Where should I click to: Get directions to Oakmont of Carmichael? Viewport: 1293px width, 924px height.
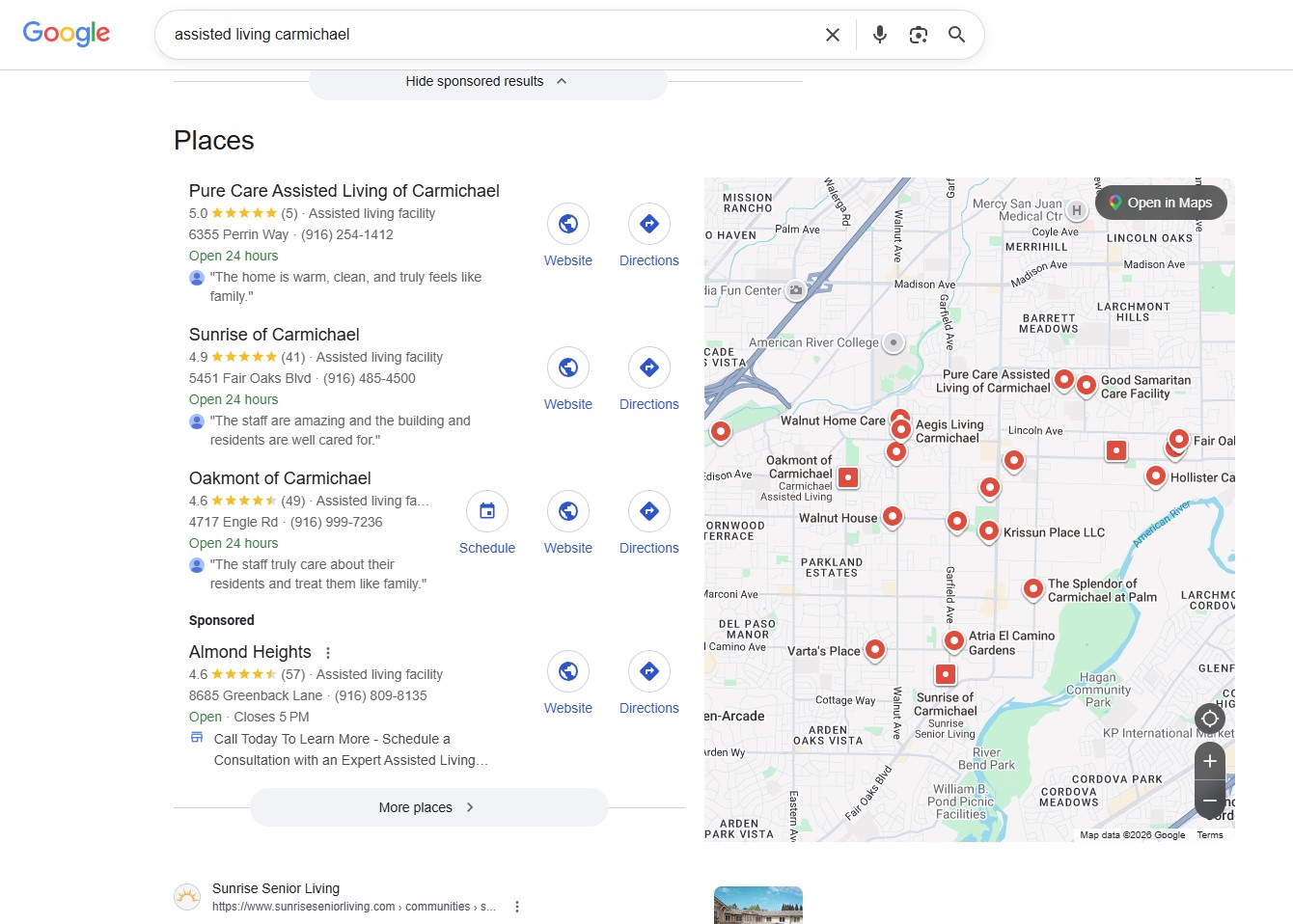click(649, 511)
